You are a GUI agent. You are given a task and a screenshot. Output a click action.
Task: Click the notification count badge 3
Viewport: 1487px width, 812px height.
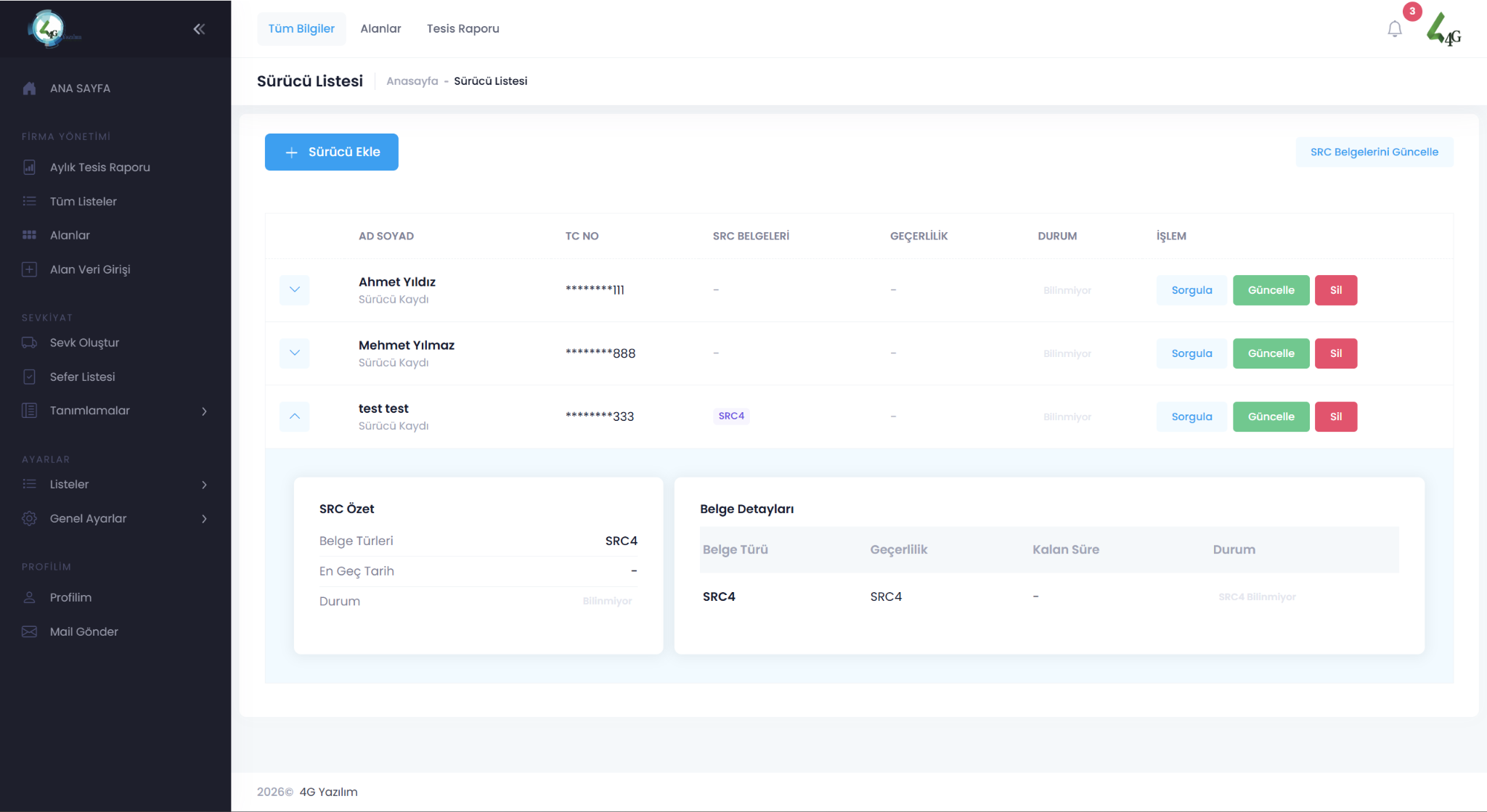pos(1411,11)
